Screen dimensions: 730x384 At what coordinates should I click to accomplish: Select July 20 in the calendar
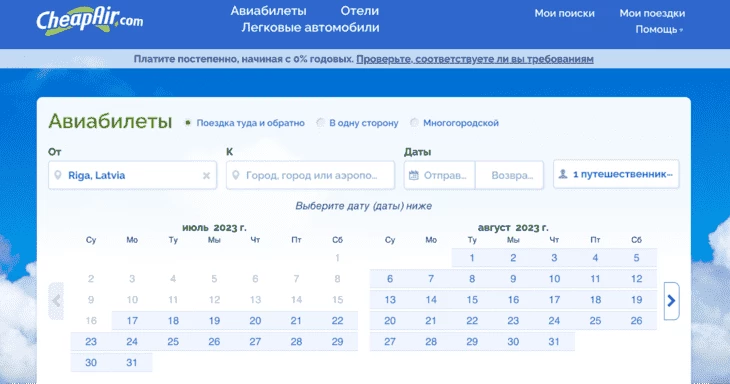255,321
